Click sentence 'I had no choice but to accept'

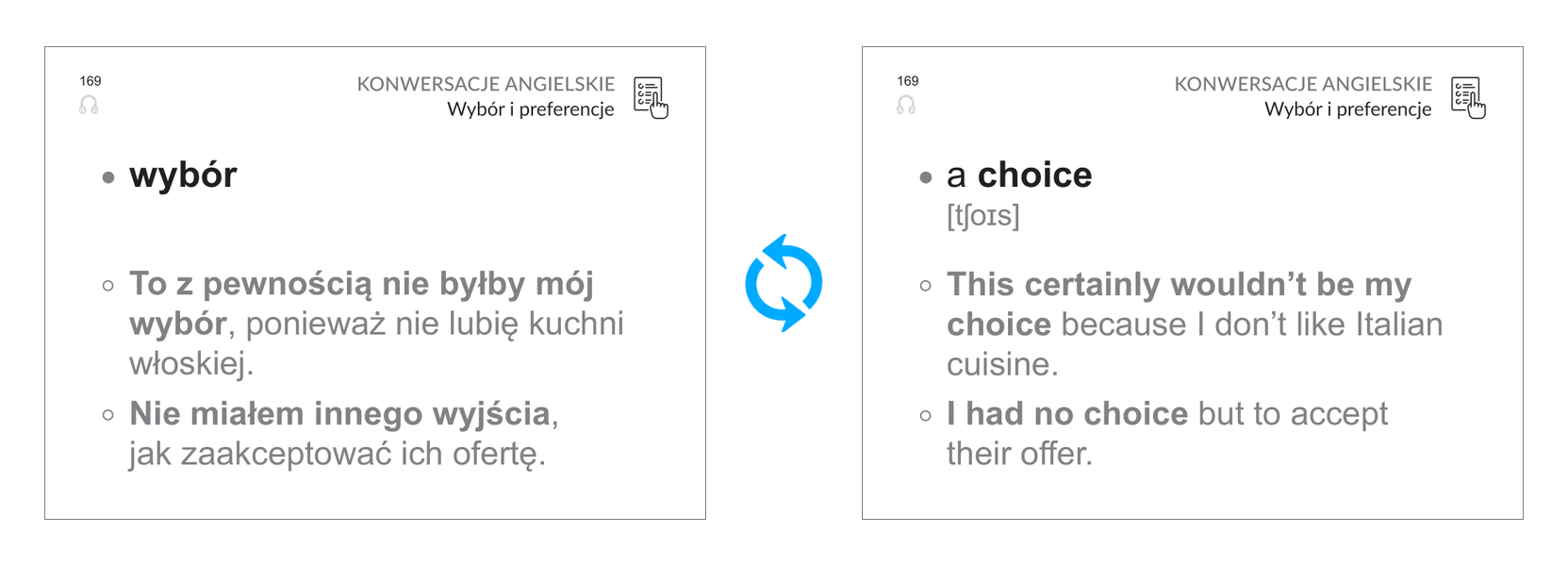click(1167, 414)
